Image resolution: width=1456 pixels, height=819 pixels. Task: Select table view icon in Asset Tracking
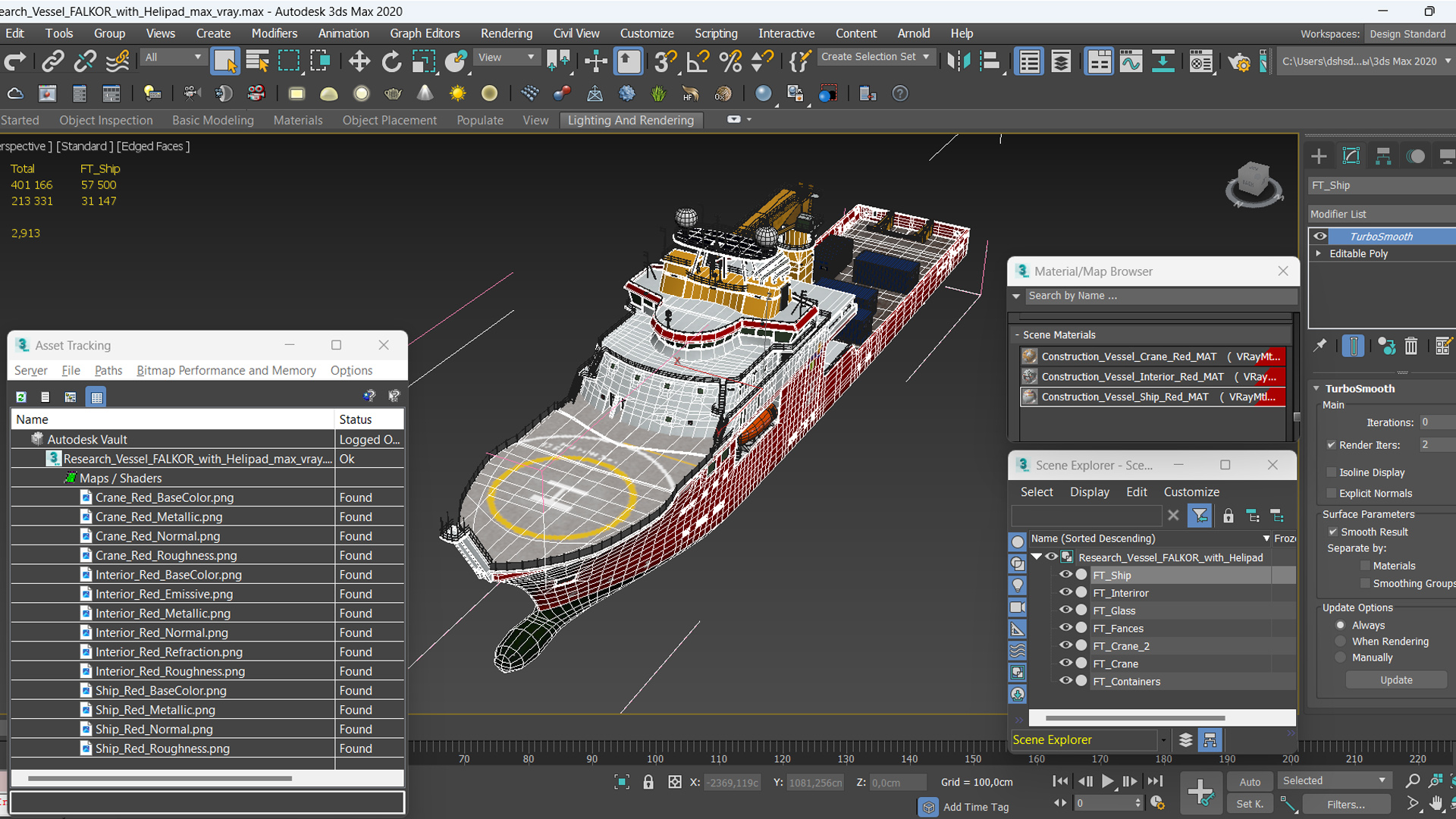click(96, 397)
